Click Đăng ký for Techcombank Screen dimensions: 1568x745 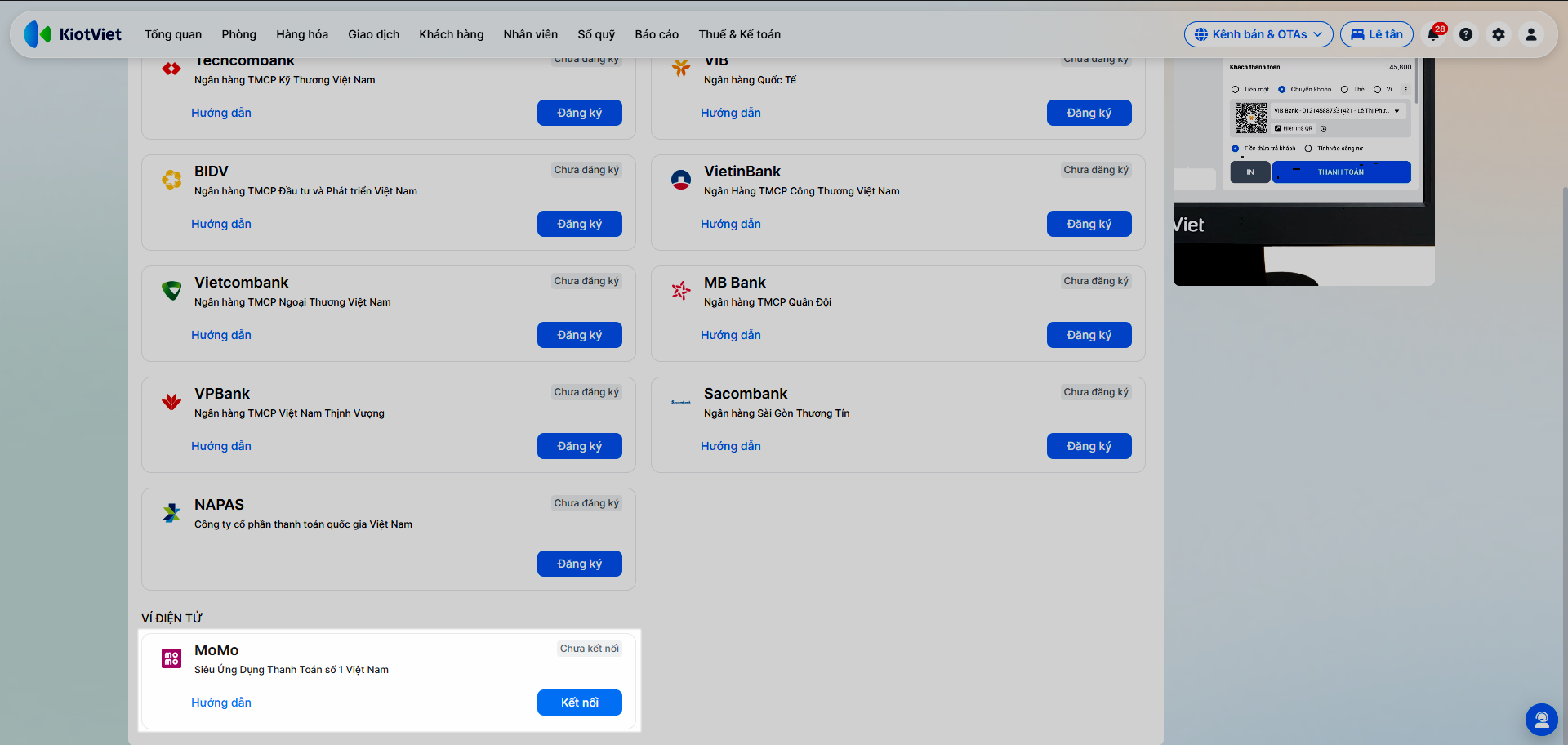tap(580, 113)
